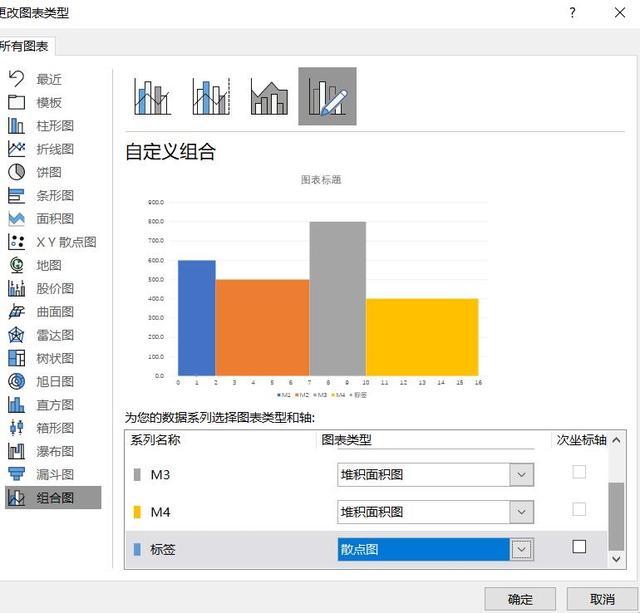
Task: Choose column-line on secondary axis subtype
Action: [211, 96]
